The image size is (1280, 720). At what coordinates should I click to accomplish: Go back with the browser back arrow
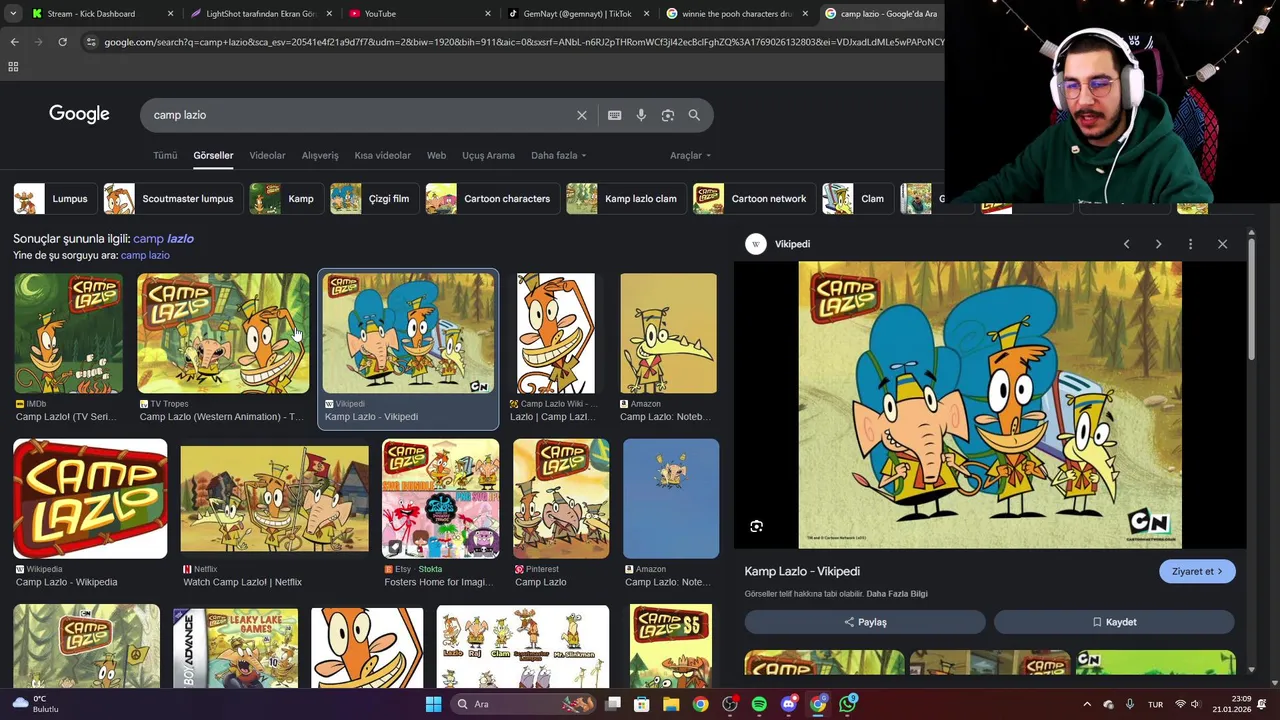click(x=14, y=42)
